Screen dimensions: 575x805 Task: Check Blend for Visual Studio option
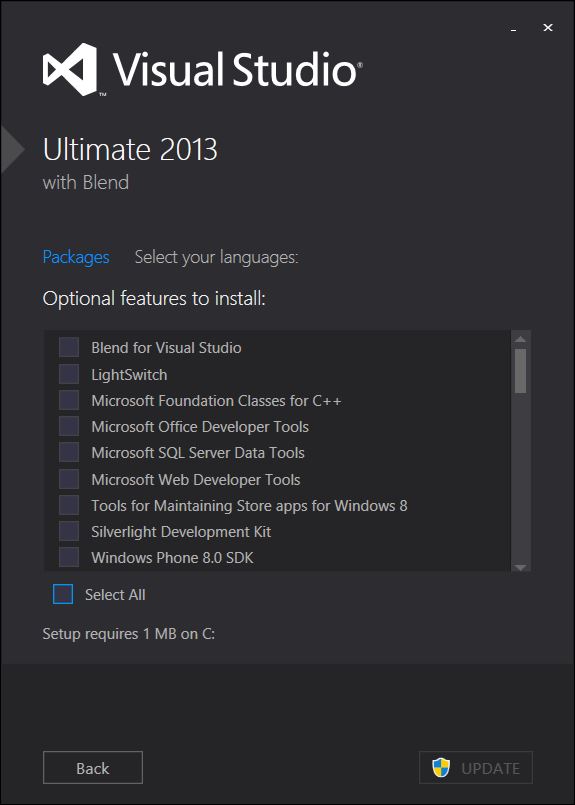(x=69, y=347)
